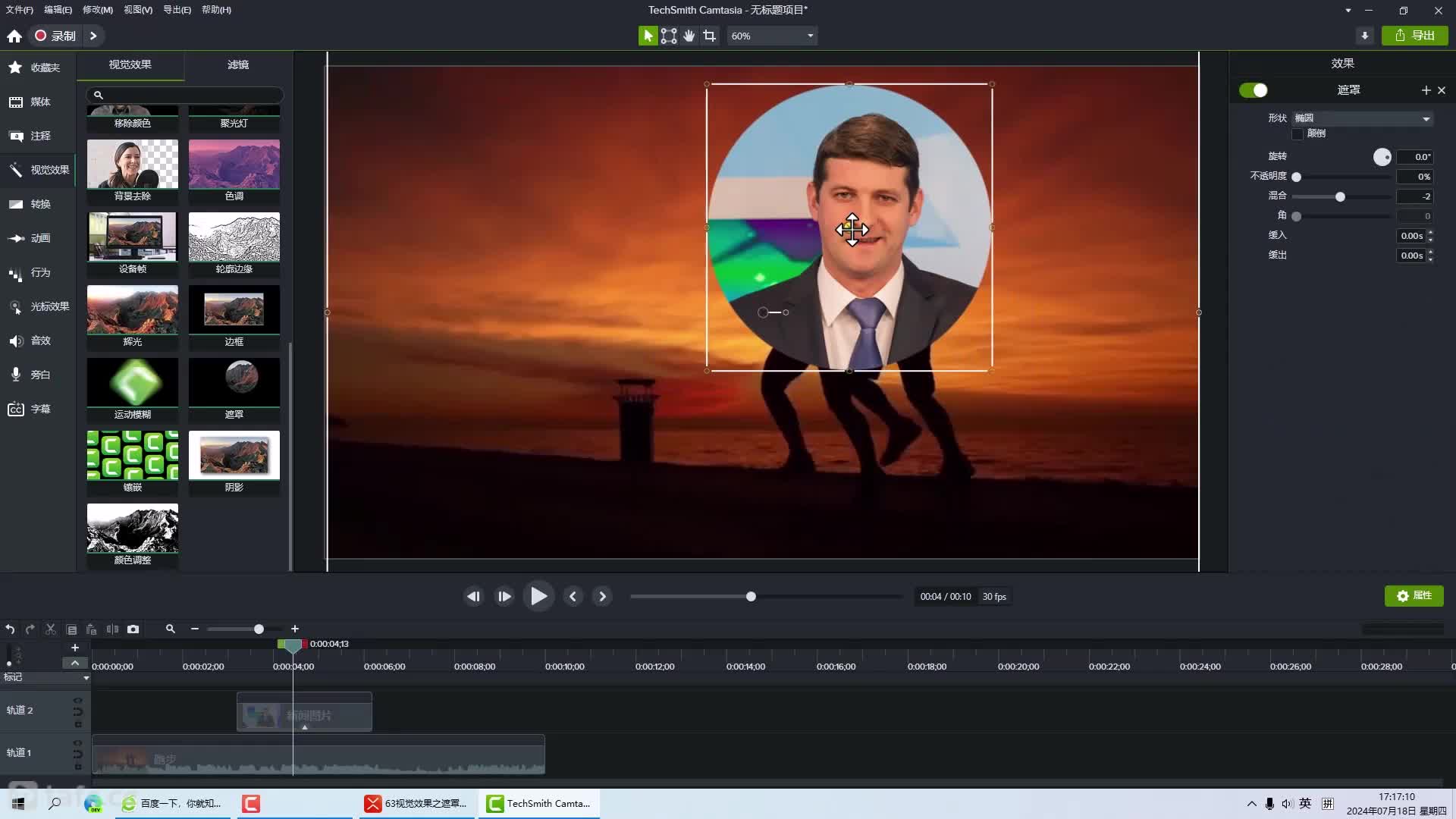Click the 不透明度 opacity slider handle

(1297, 177)
